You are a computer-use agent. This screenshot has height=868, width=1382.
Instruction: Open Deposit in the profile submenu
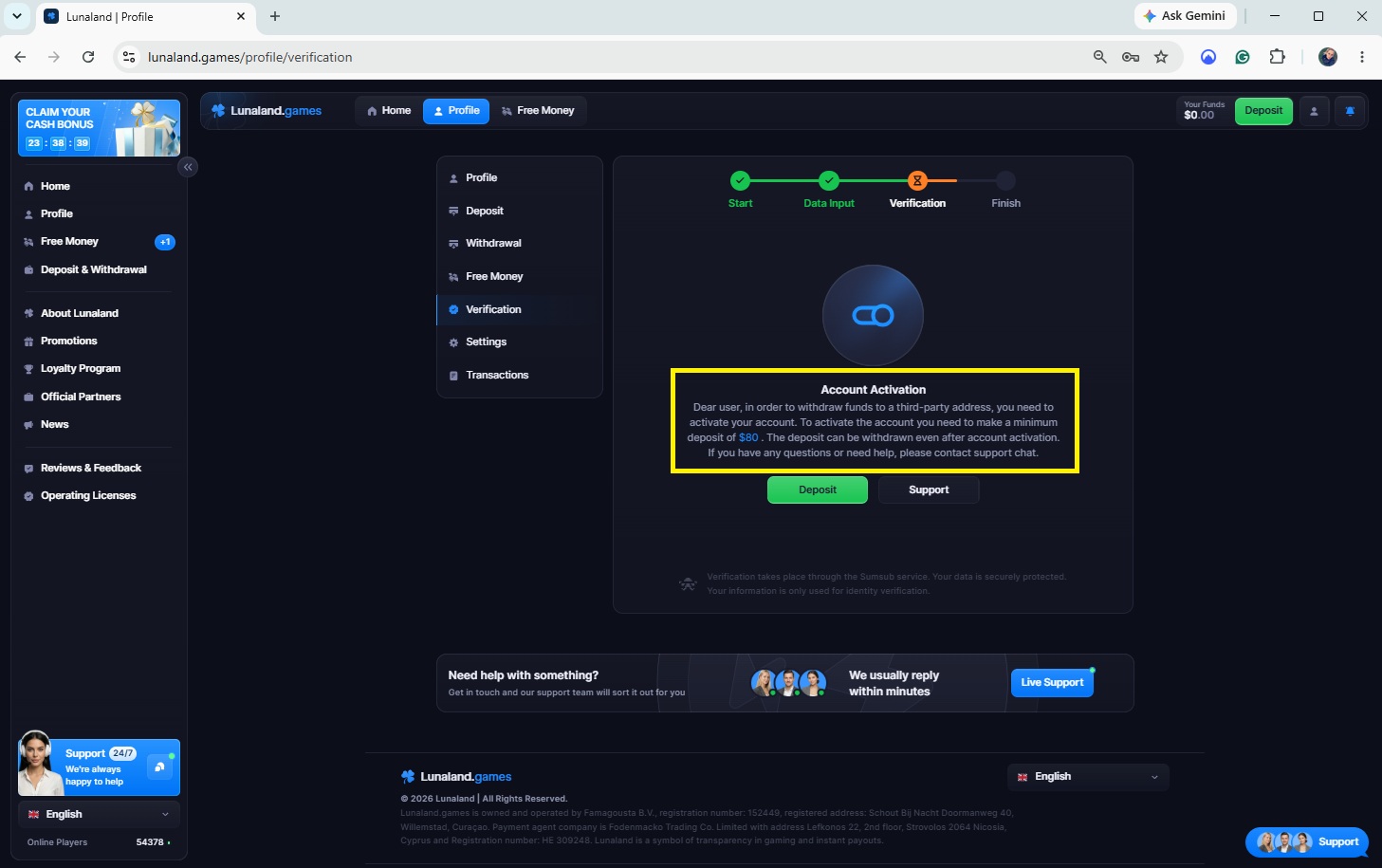(x=519, y=211)
